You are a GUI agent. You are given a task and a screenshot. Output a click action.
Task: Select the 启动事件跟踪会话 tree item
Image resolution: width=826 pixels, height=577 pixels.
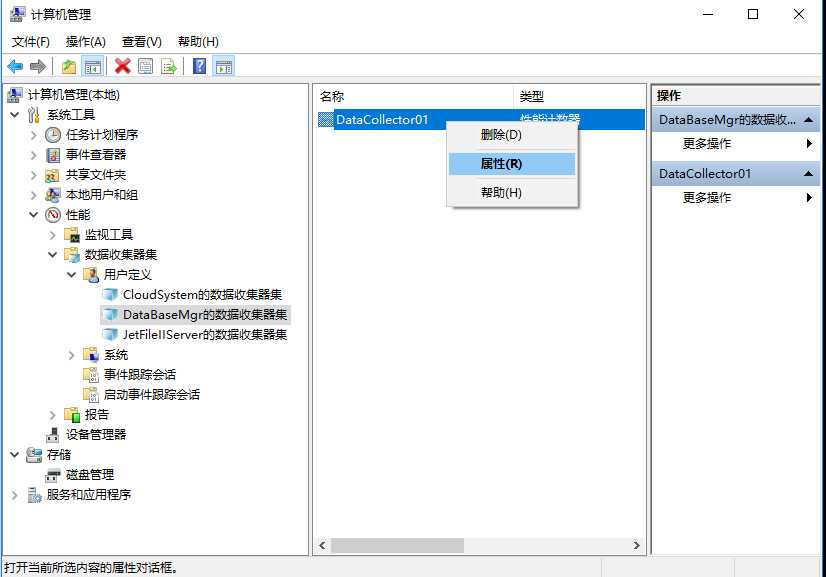[152, 395]
